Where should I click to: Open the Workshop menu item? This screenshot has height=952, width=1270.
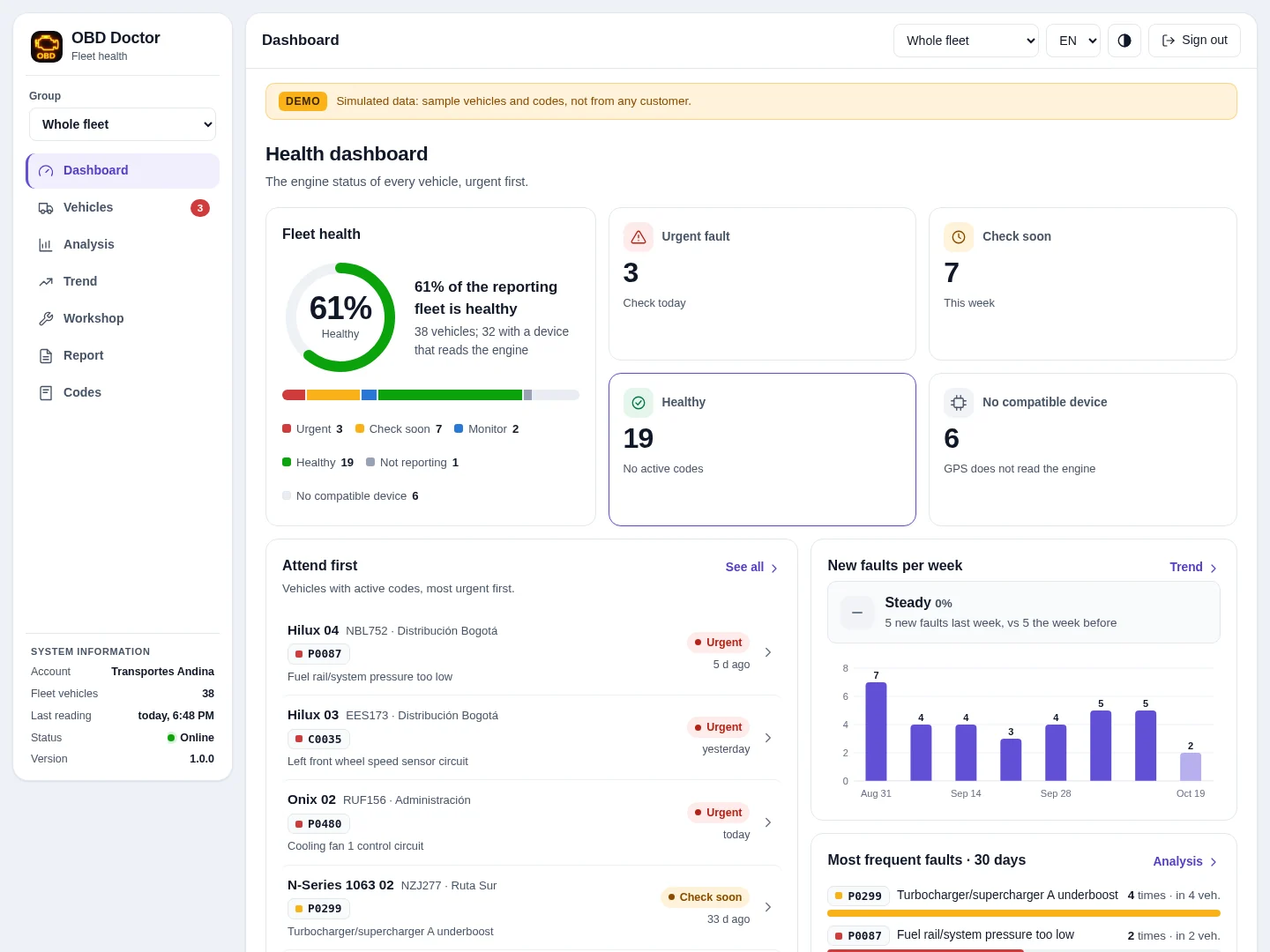point(123,319)
